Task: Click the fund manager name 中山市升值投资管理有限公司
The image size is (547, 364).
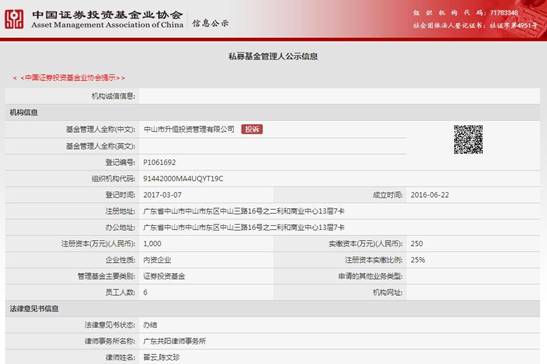Action: click(x=189, y=129)
